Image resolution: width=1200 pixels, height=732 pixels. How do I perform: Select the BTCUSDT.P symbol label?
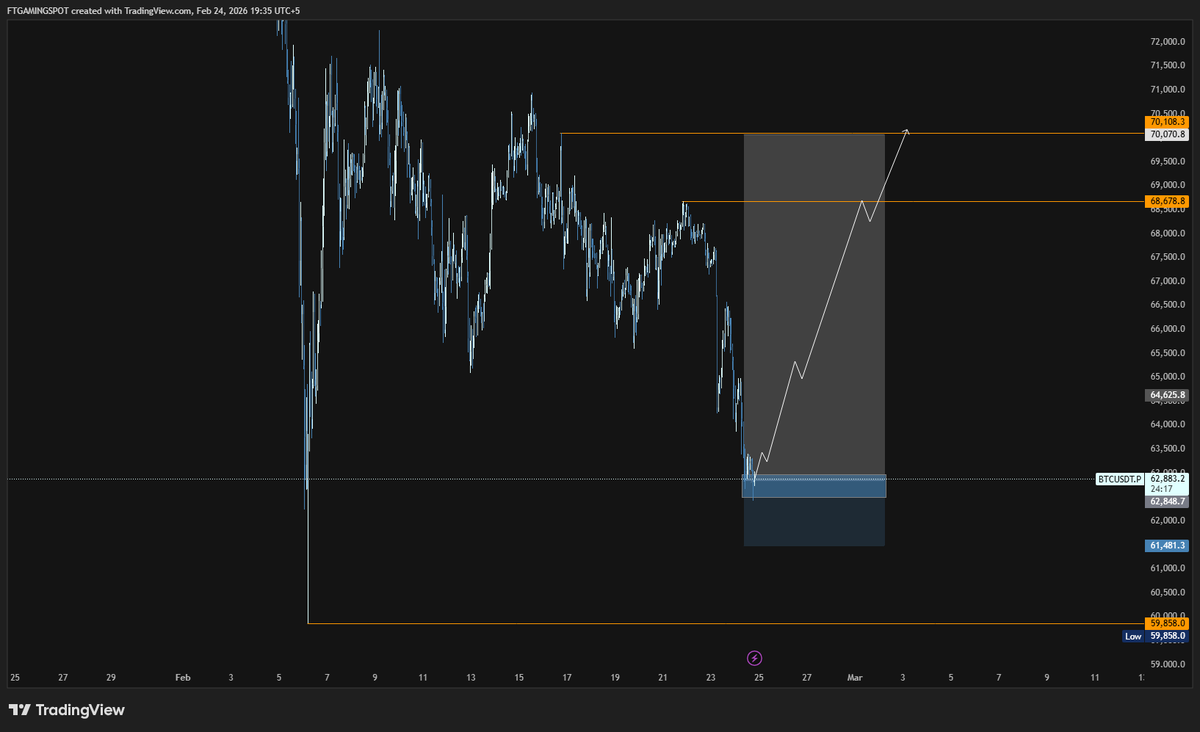[x=1120, y=479]
